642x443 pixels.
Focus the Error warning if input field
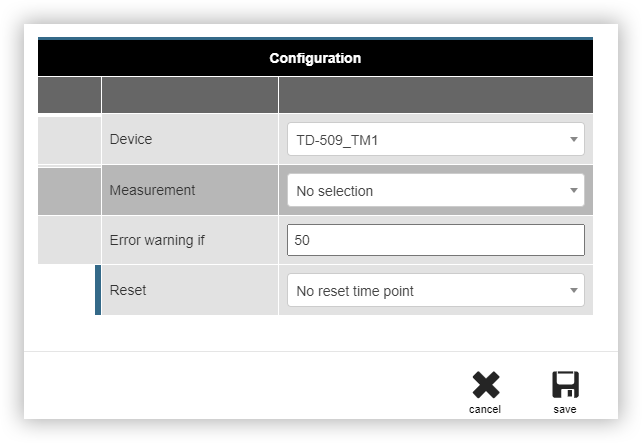click(436, 240)
